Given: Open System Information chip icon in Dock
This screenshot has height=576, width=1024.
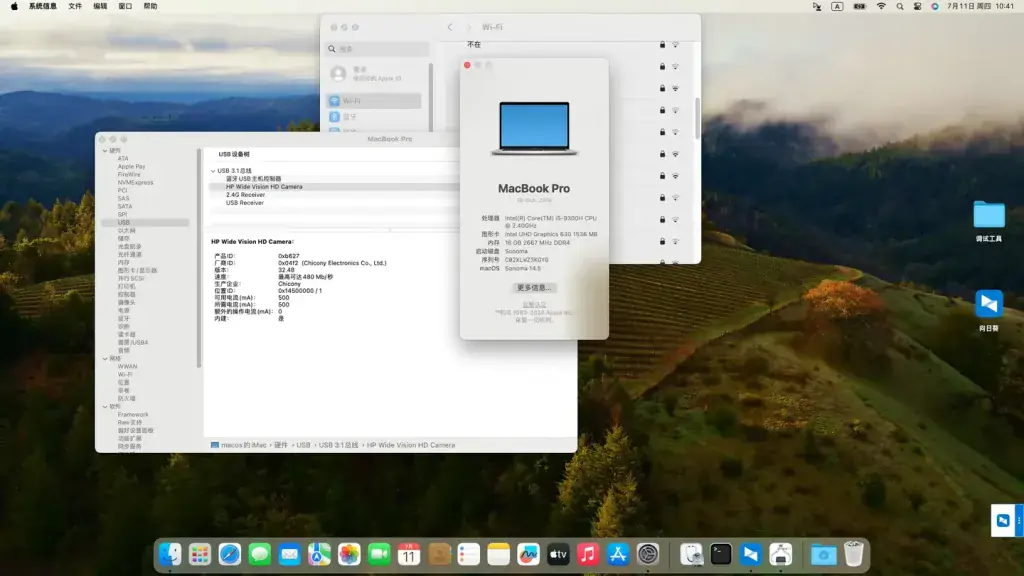Looking at the screenshot, I should tap(781, 554).
